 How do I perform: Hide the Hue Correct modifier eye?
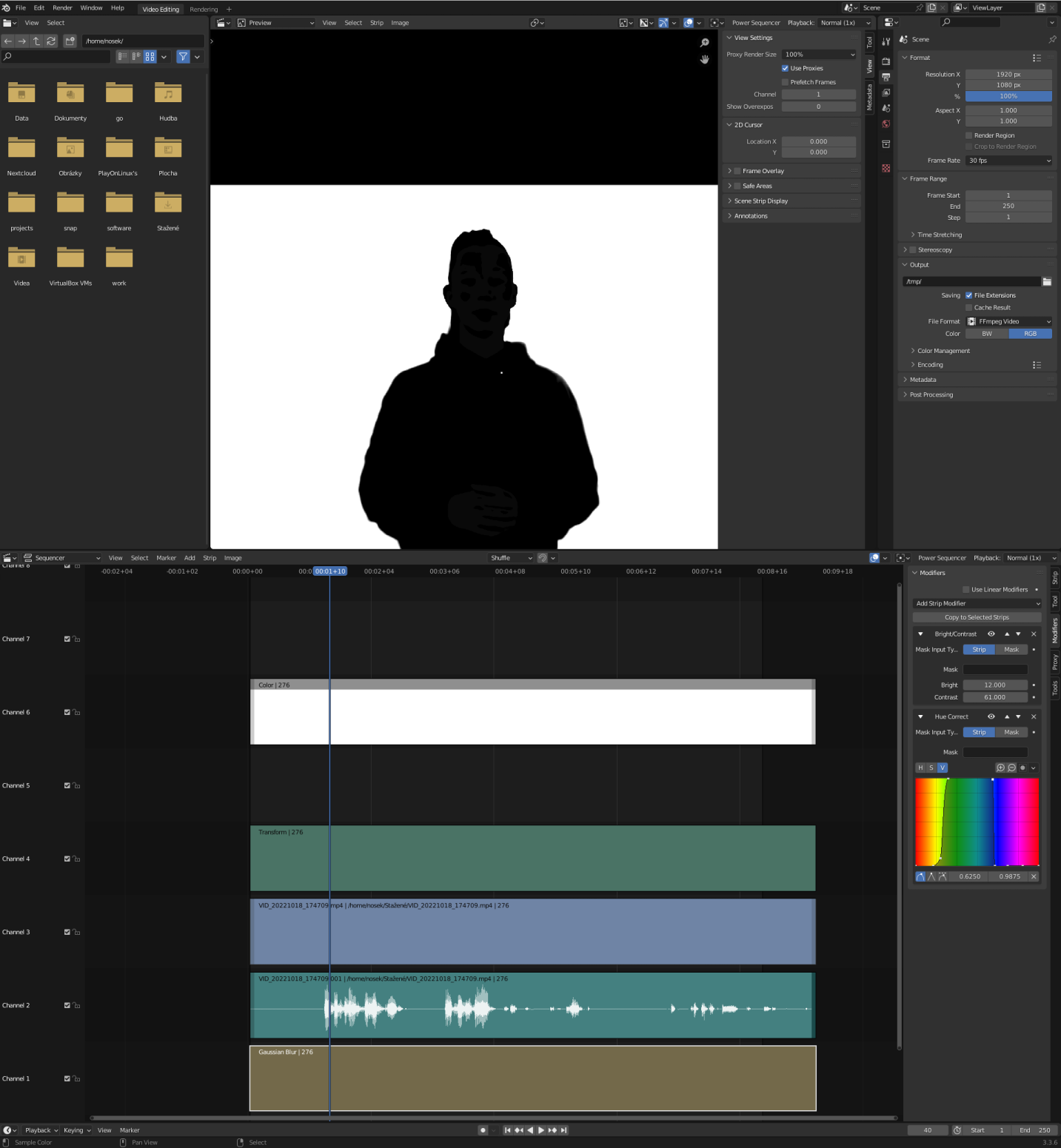pos(991,716)
